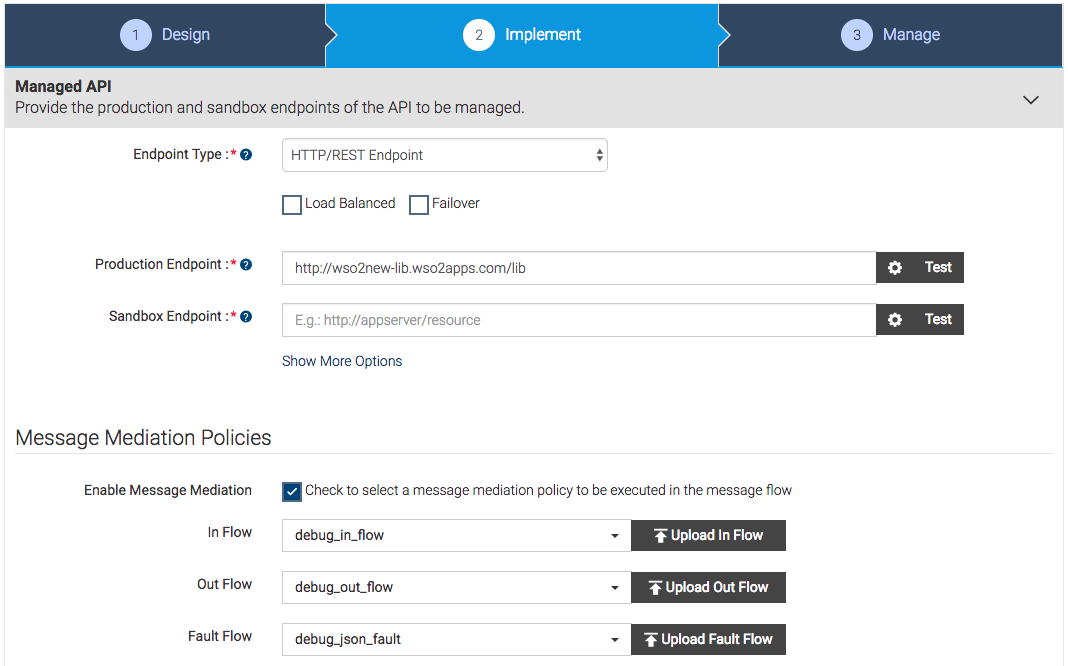Check the Failover checkbox
The image size is (1068, 666).
(x=419, y=204)
